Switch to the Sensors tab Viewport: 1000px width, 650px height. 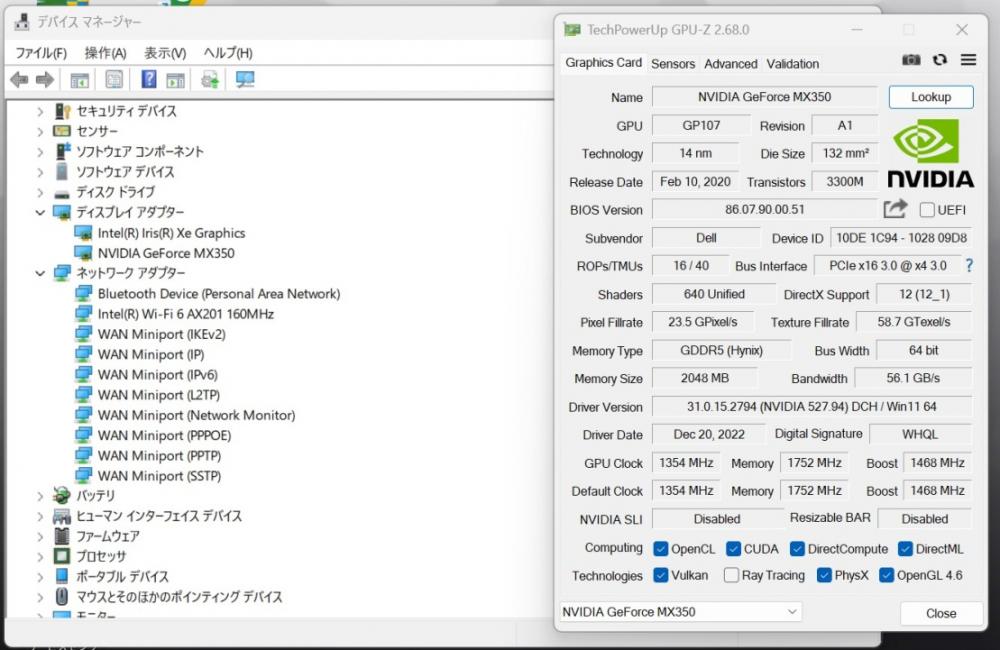coord(673,63)
